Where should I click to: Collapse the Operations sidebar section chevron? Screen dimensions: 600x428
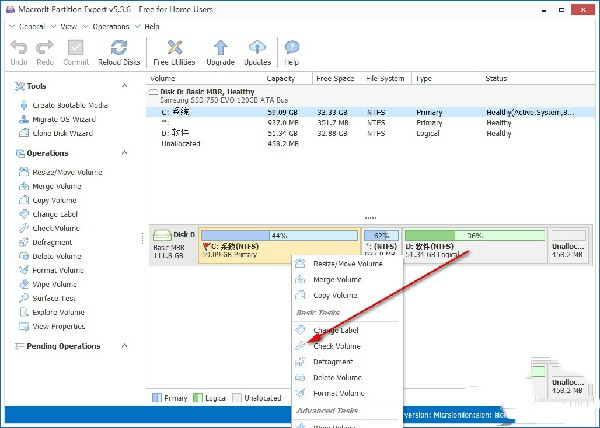124,154
